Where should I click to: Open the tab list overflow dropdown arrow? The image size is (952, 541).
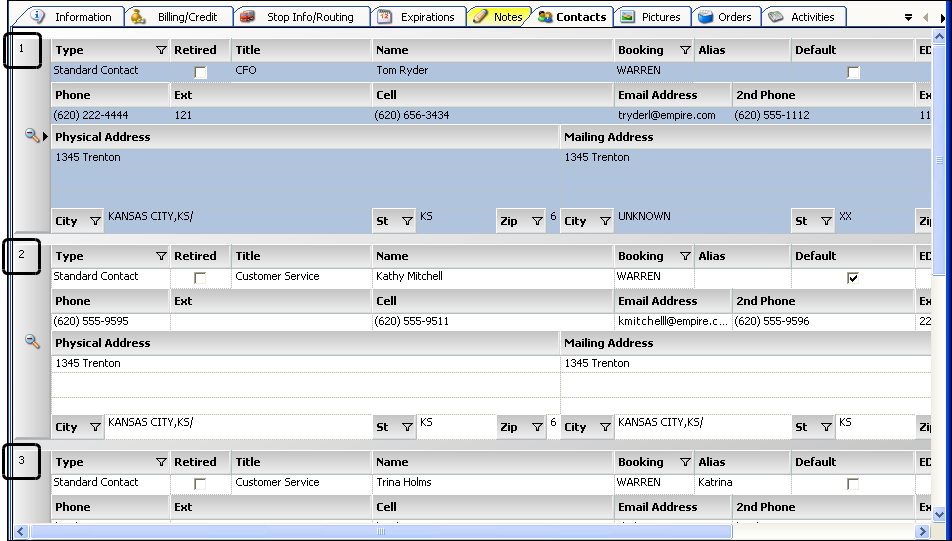(908, 17)
